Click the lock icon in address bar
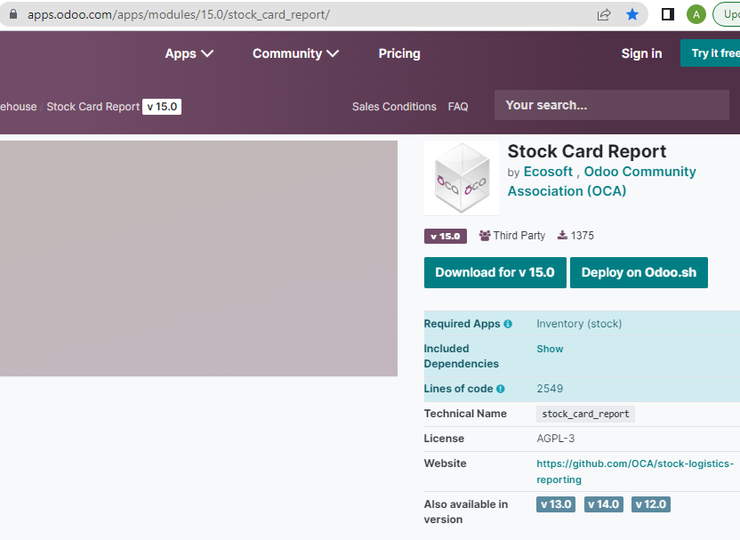Viewport: 740px width, 540px height. pos(14,15)
